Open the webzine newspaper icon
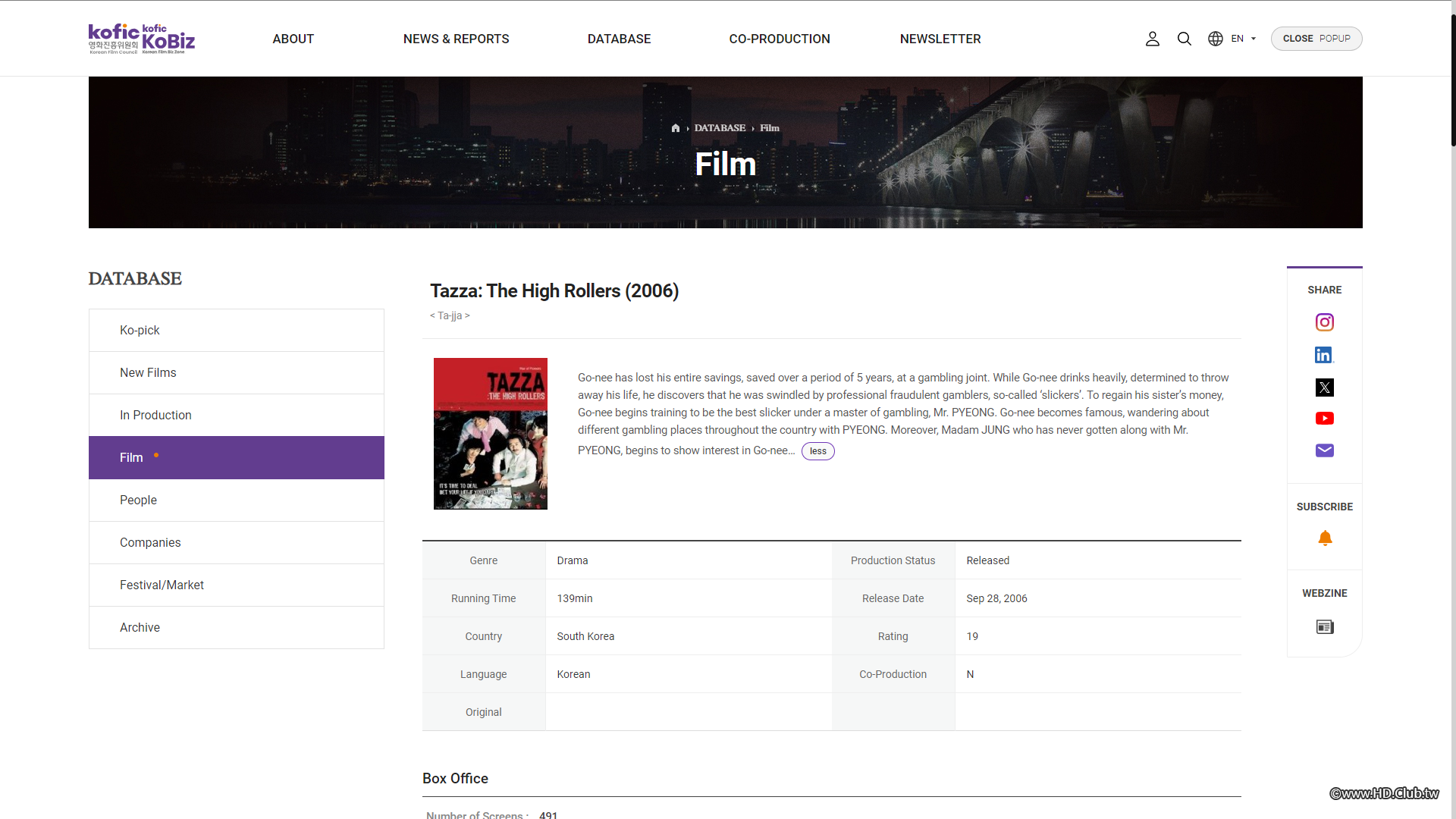The image size is (1456, 819). [1324, 626]
